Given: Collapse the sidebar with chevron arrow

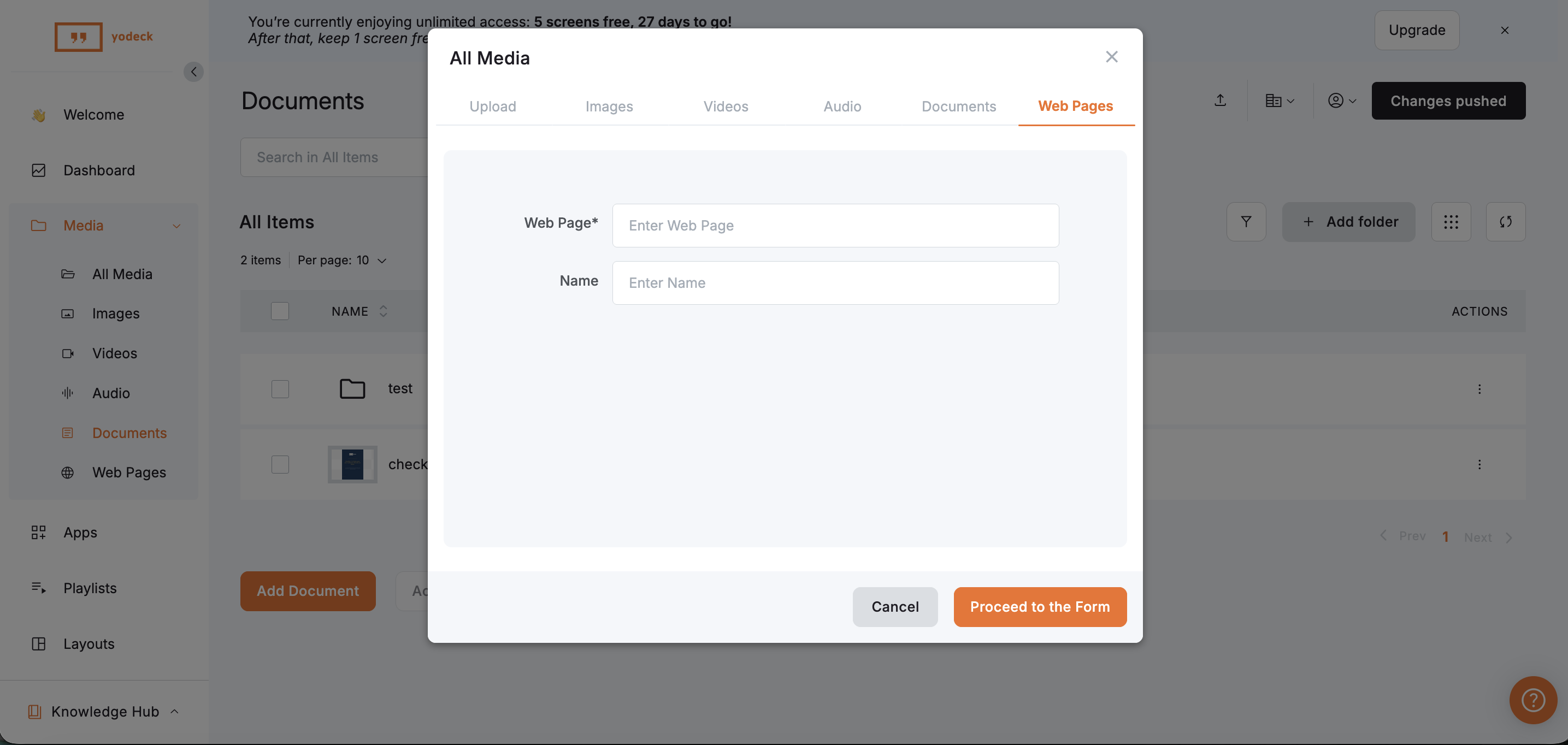Looking at the screenshot, I should pos(193,72).
